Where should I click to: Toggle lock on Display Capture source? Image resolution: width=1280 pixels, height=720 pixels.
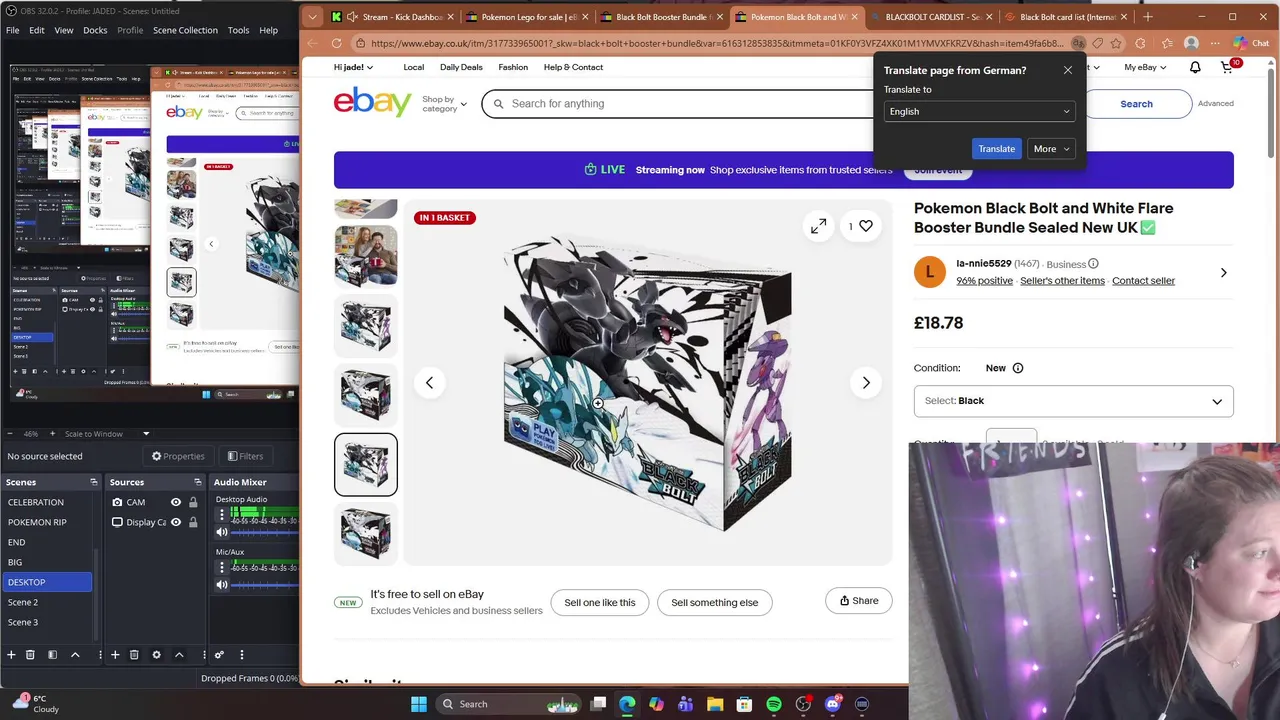coord(192,522)
